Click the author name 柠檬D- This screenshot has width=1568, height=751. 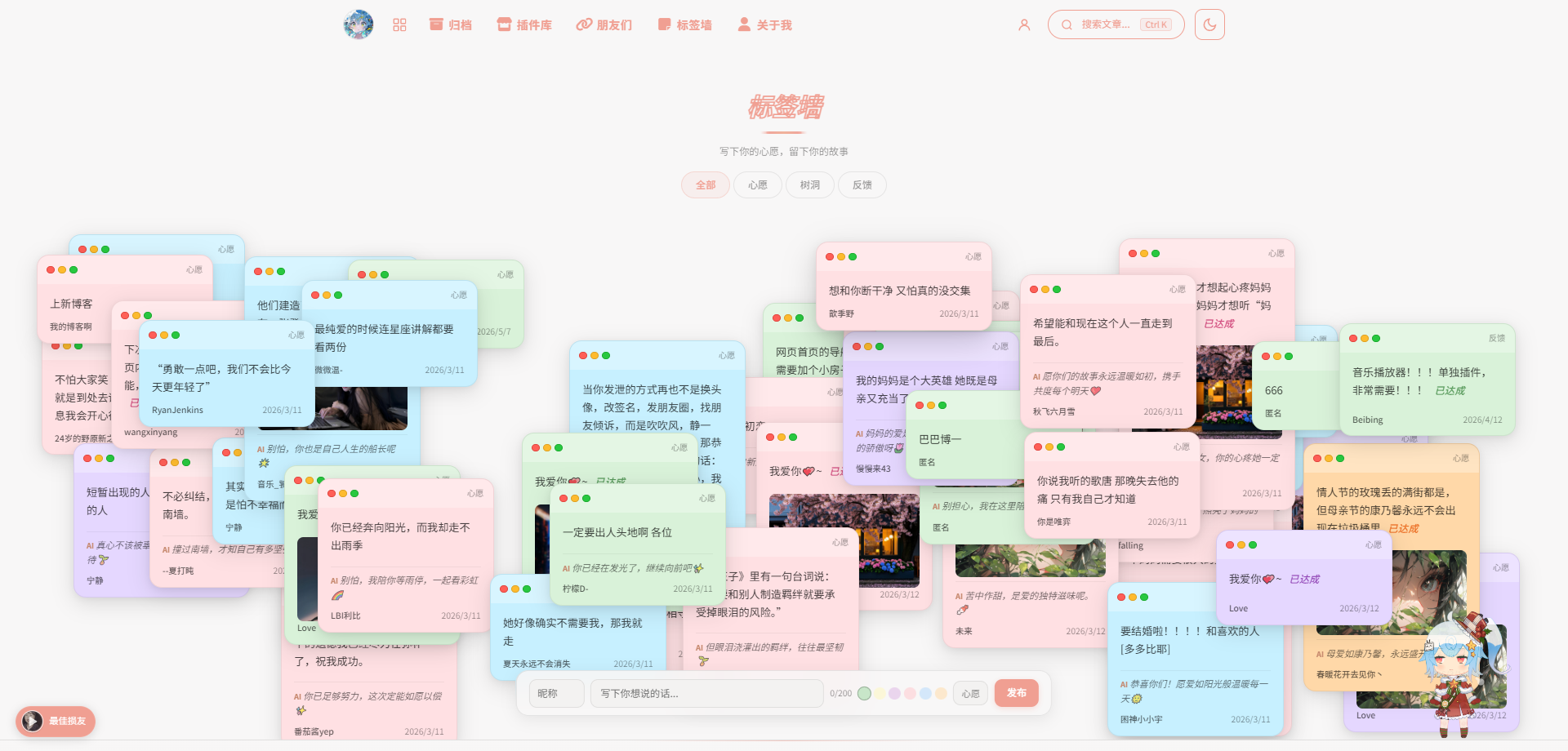point(575,589)
